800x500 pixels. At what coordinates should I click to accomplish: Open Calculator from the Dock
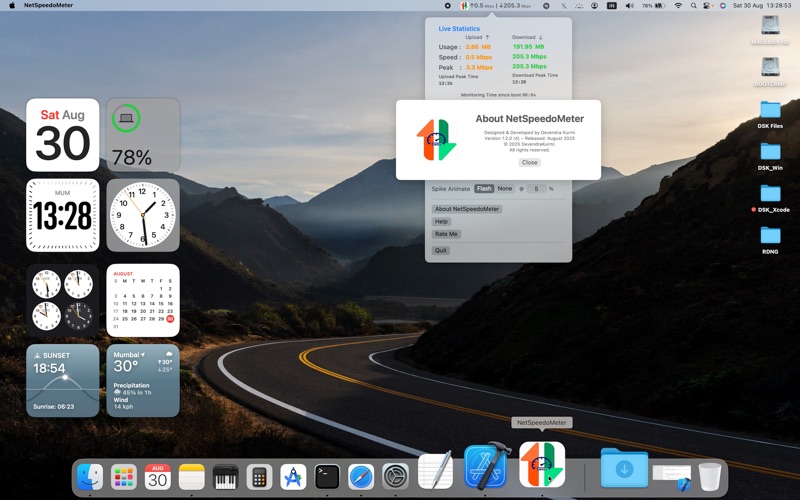click(x=259, y=477)
